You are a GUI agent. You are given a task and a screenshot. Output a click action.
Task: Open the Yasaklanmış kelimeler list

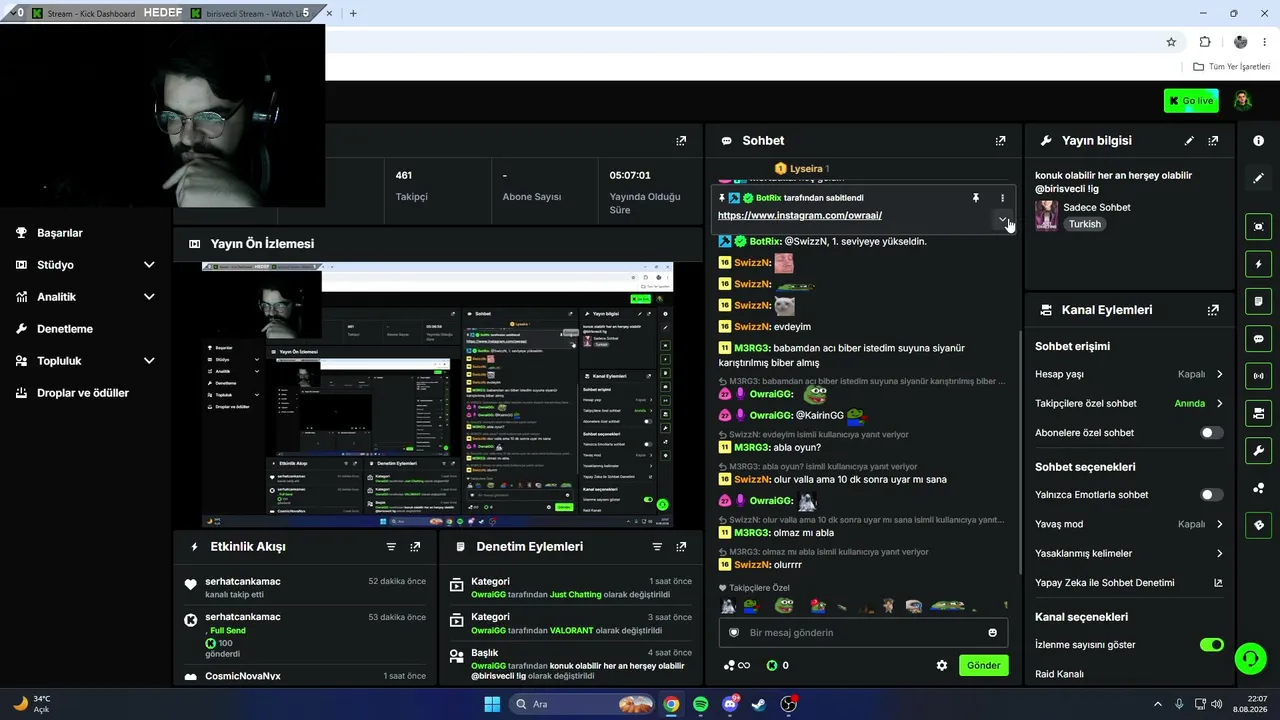(x=1129, y=553)
